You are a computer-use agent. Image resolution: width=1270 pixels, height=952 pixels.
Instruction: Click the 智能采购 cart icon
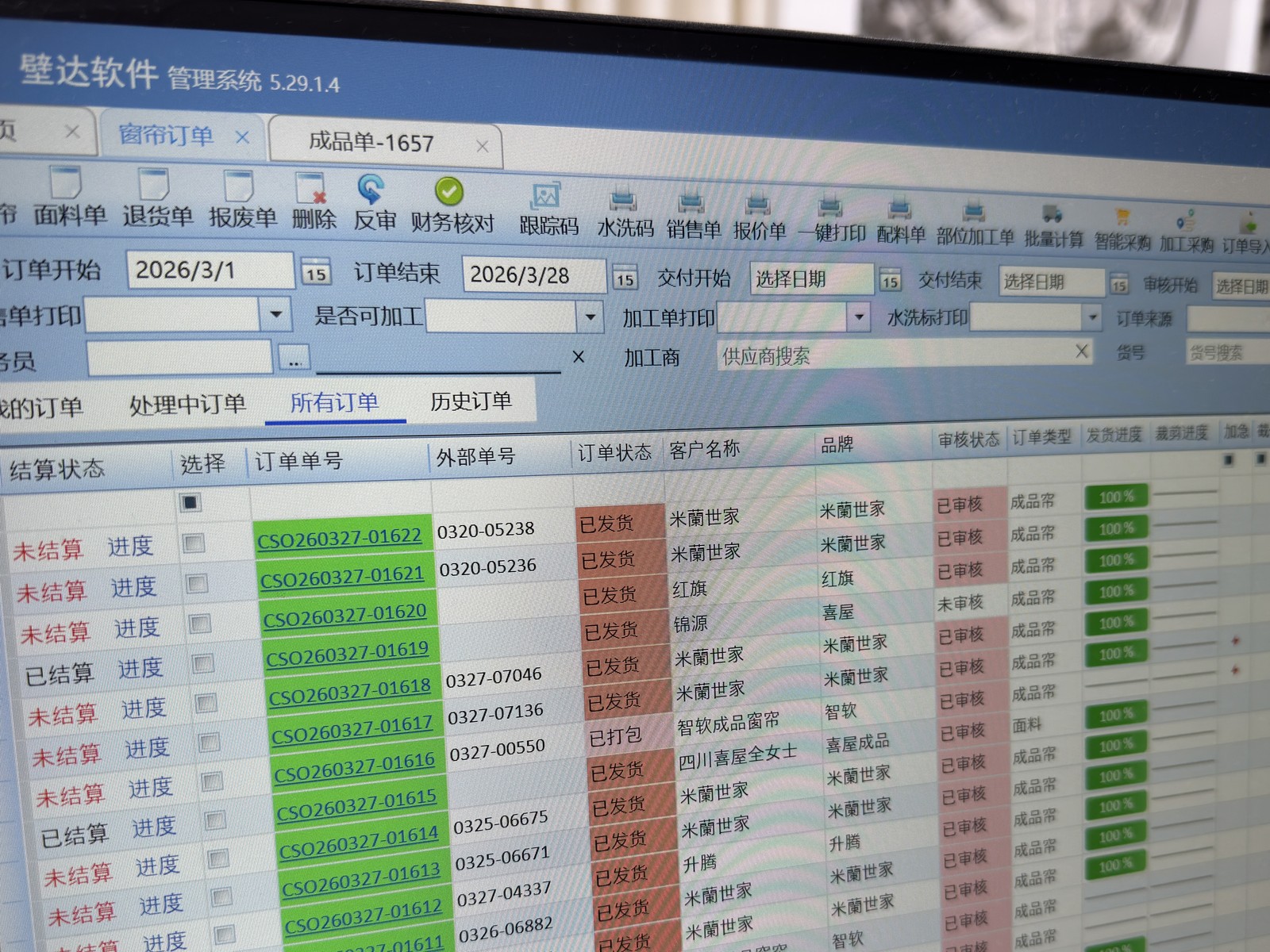(x=1122, y=215)
